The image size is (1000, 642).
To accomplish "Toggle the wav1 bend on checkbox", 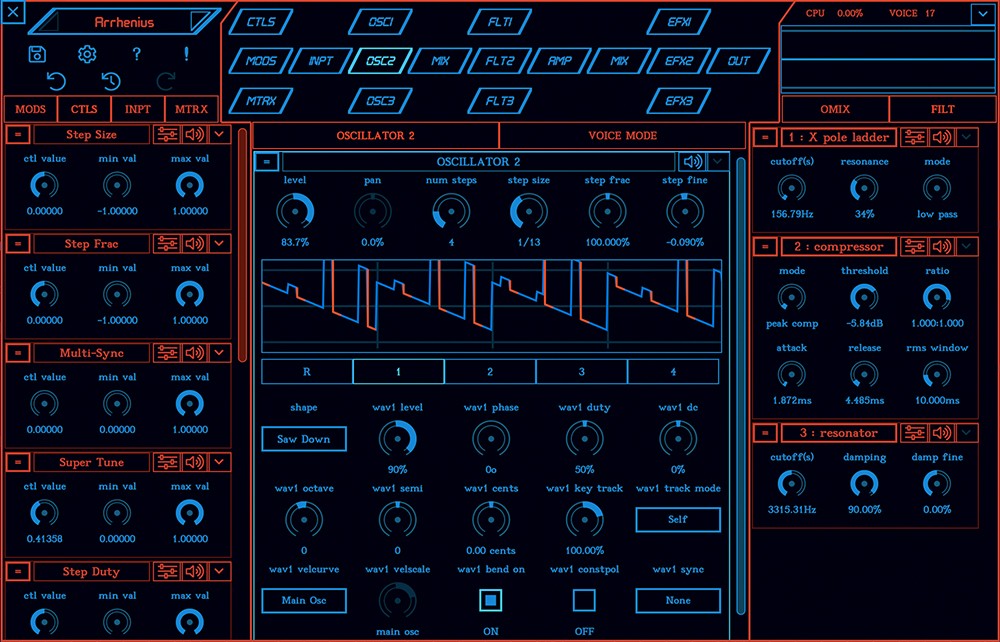I will point(492,600).
